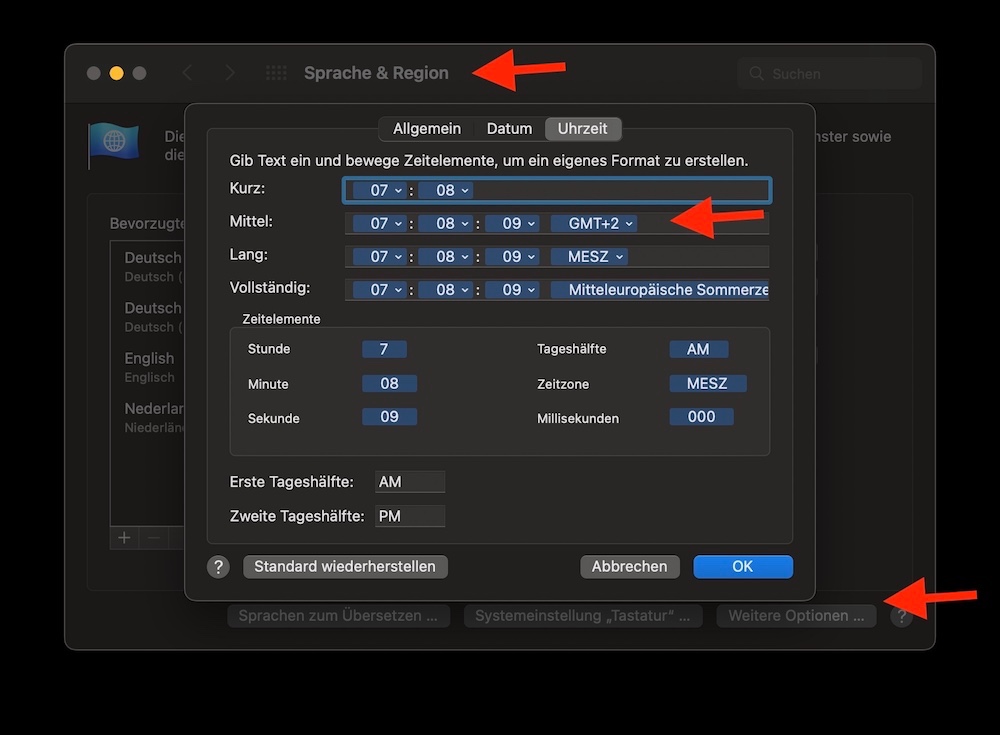
Task: Open the minute 08 dropdown in Kurz row
Action: coord(446,190)
